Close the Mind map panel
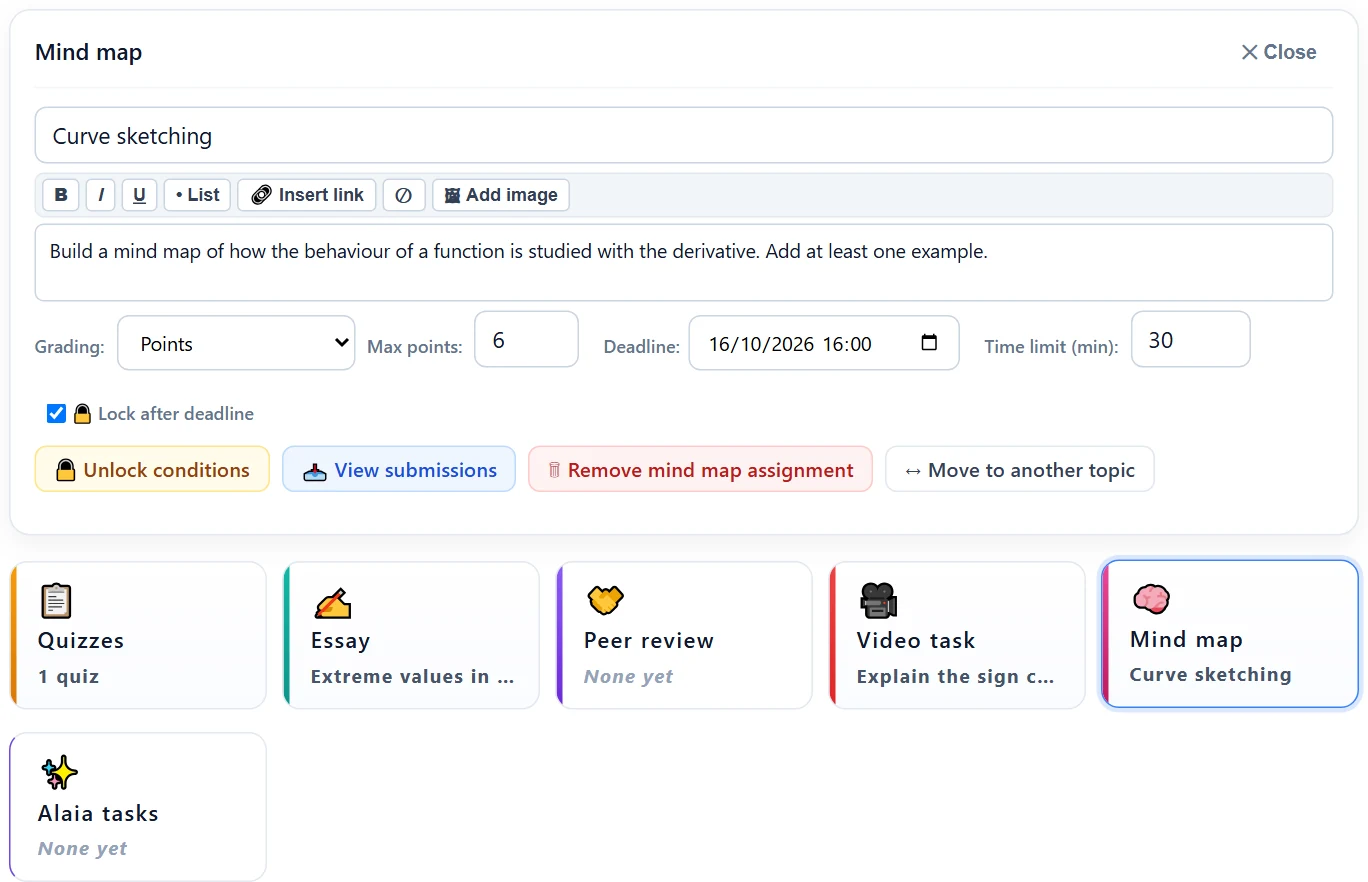 (x=1278, y=52)
